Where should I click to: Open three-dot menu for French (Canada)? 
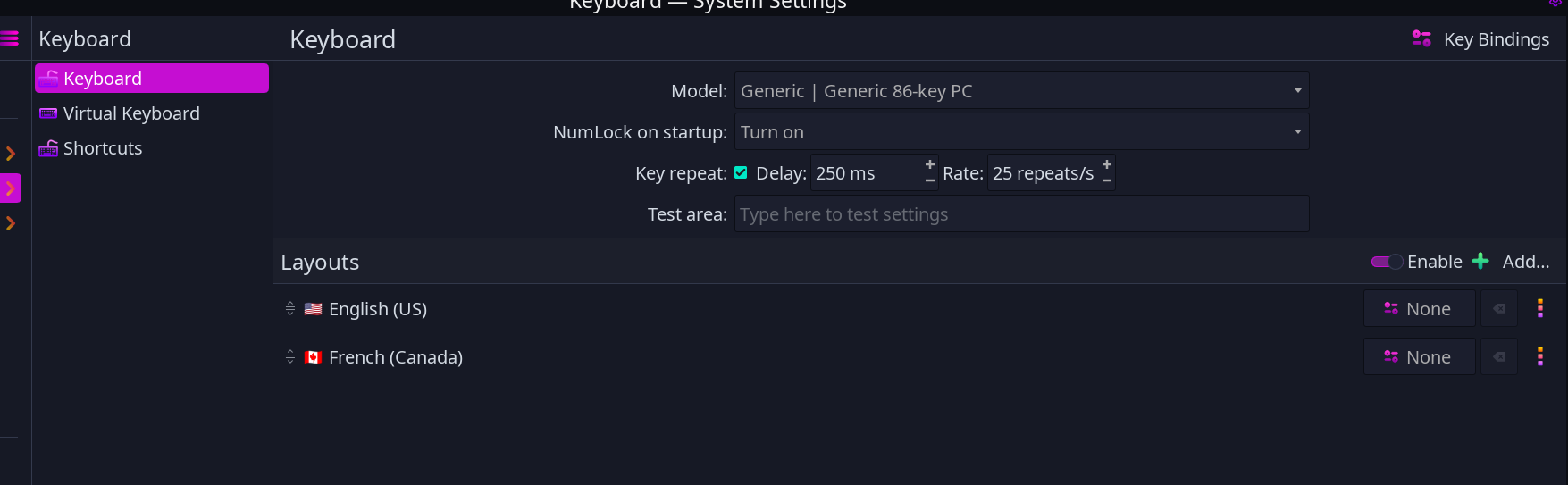[1539, 356]
